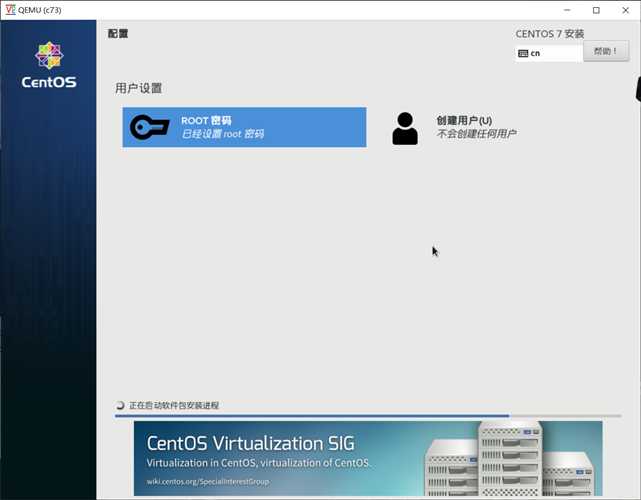Click the 用户设置 section heading

pyautogui.click(x=139, y=88)
